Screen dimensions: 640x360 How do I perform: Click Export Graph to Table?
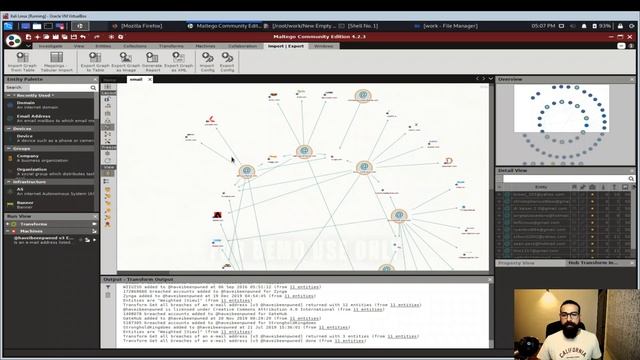[95, 62]
